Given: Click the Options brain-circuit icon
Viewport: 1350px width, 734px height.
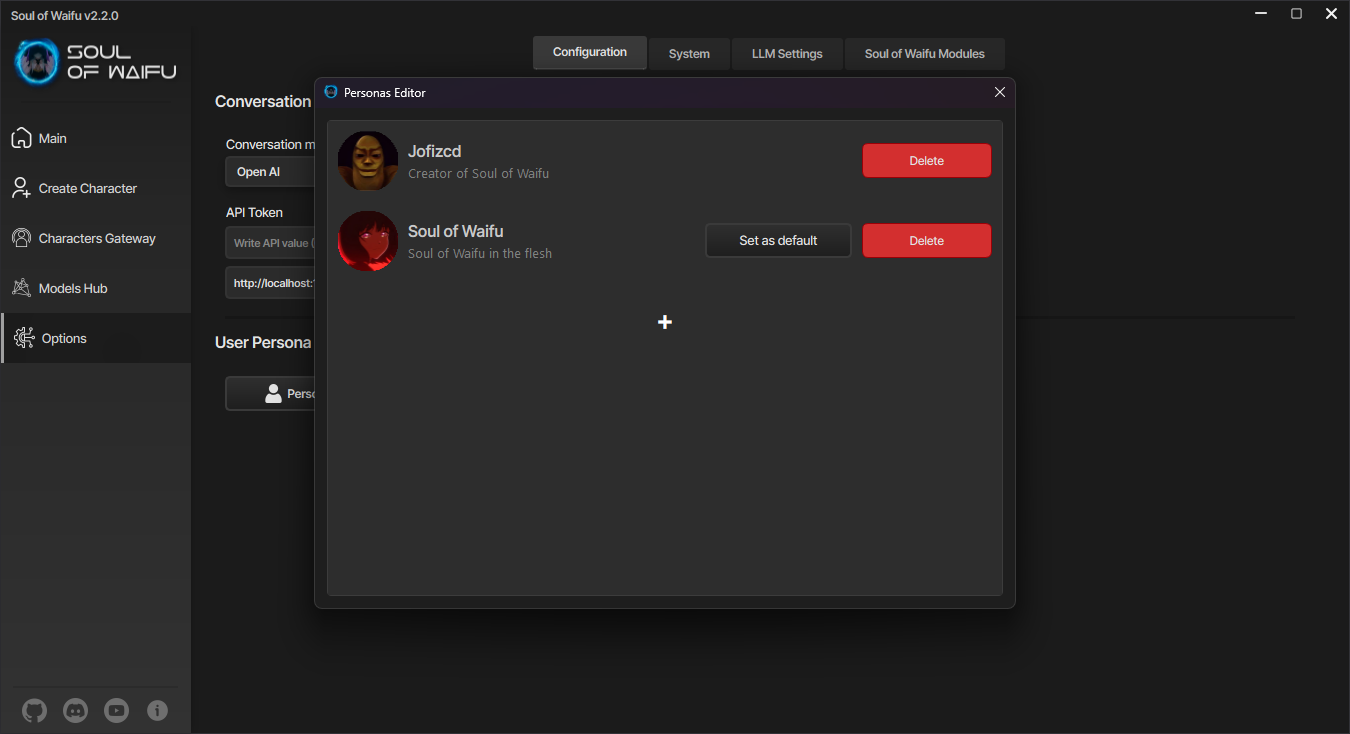Looking at the screenshot, I should coord(23,338).
